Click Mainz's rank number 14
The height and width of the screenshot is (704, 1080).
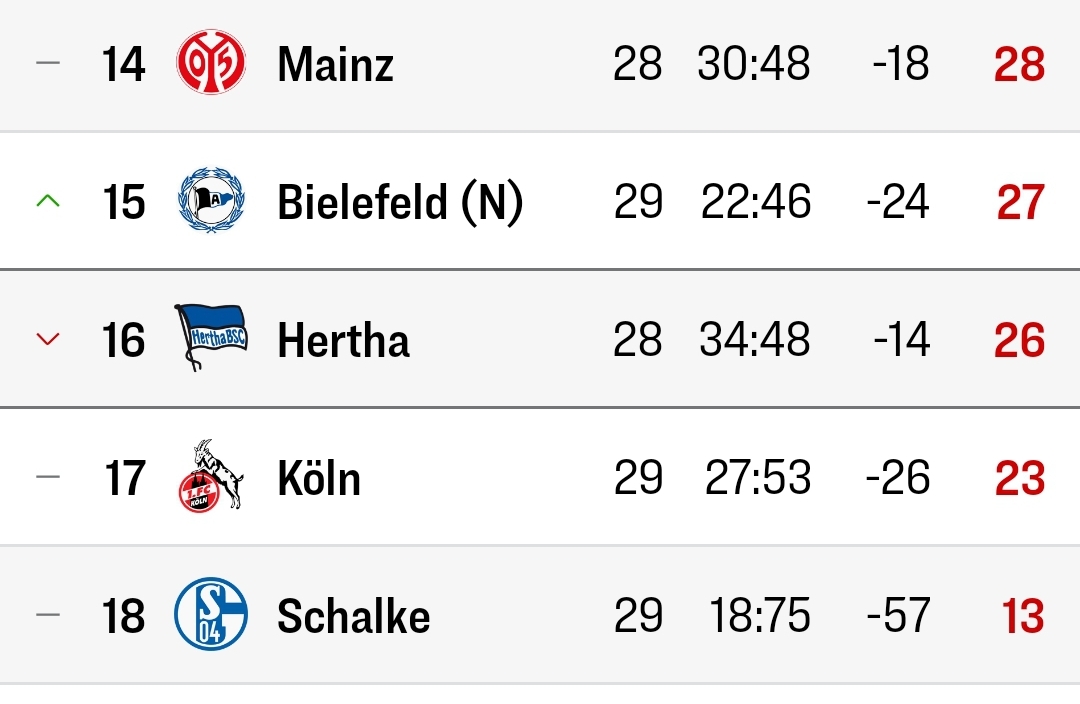coord(123,64)
